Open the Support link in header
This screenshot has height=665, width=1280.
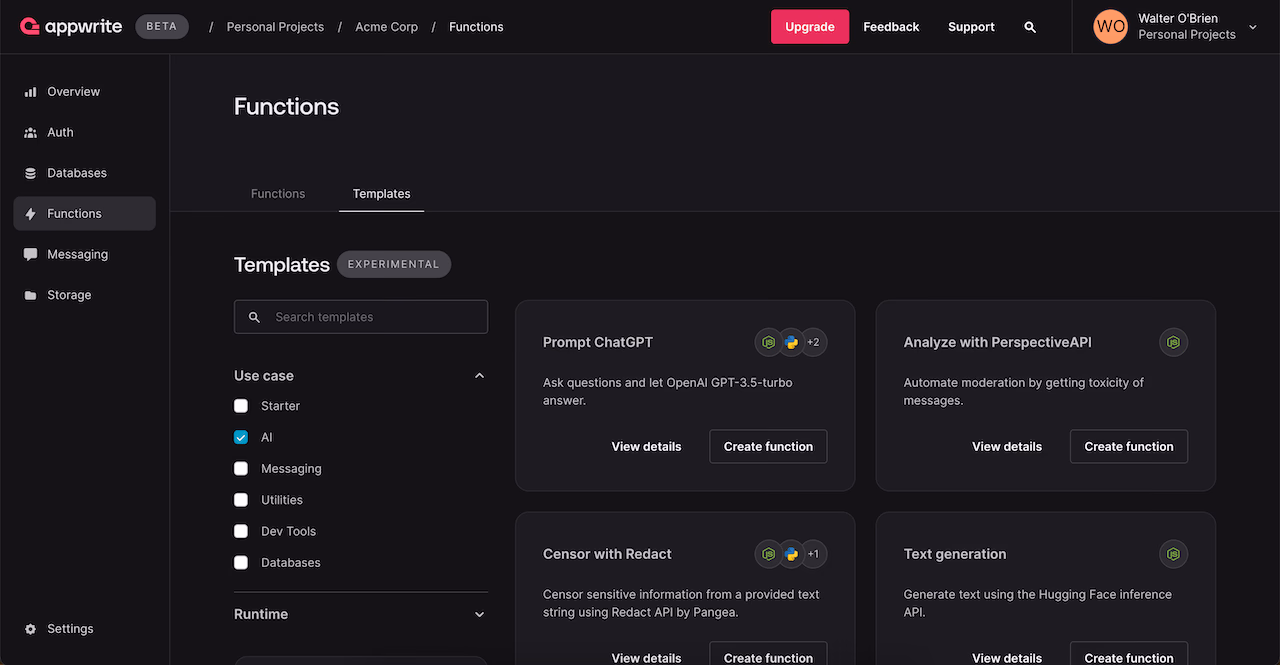pyautogui.click(x=971, y=27)
